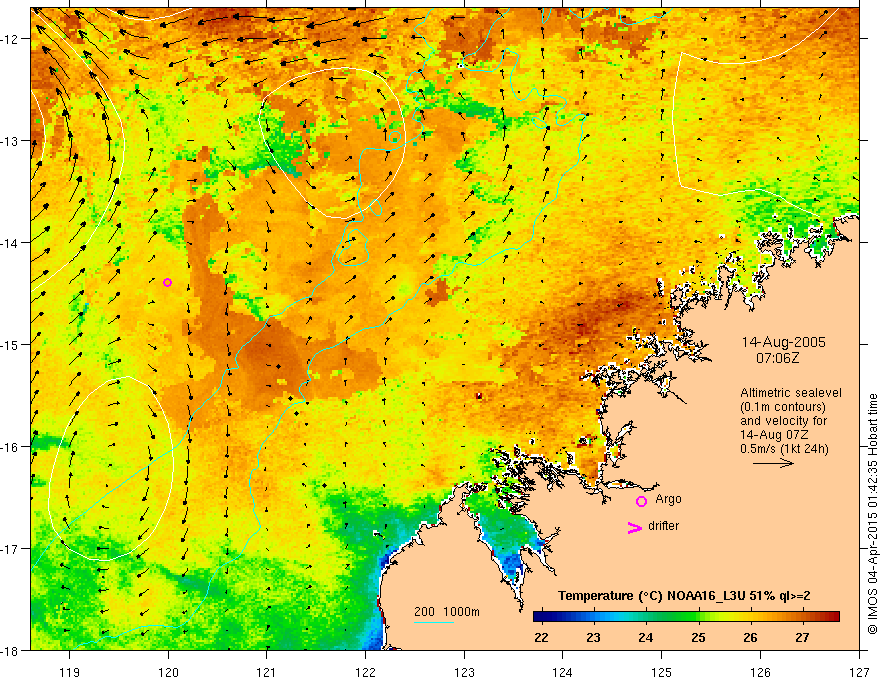This screenshot has height=680, width=880.
Task: Click the magenta drifter legend arrow icon
Action: coord(635,527)
